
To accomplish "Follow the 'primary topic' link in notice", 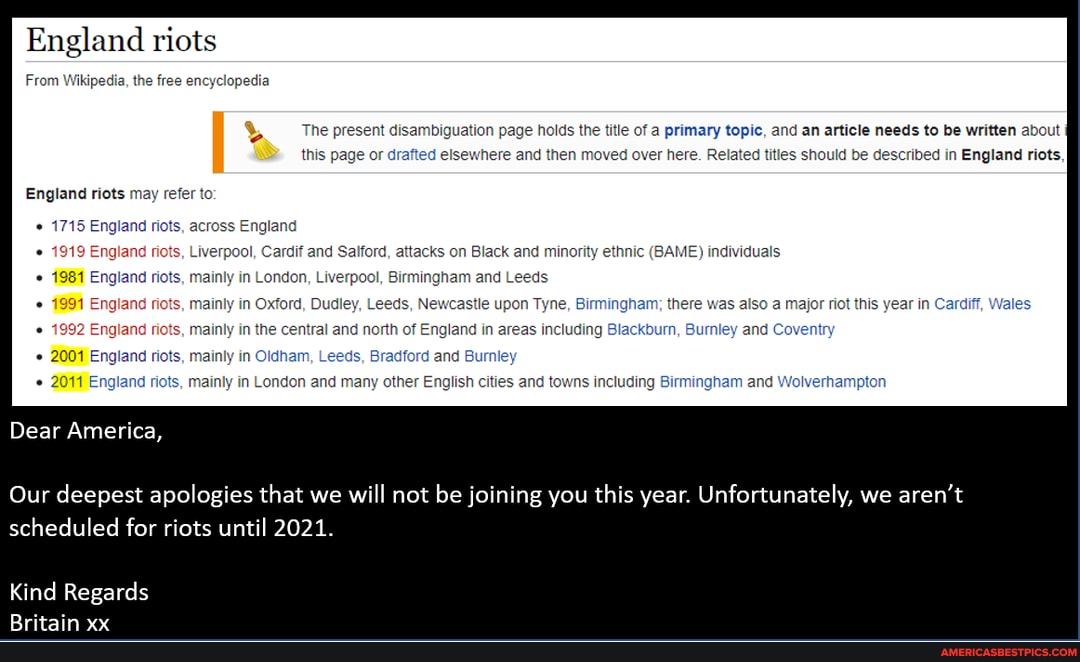I will pyautogui.click(x=713, y=130).
